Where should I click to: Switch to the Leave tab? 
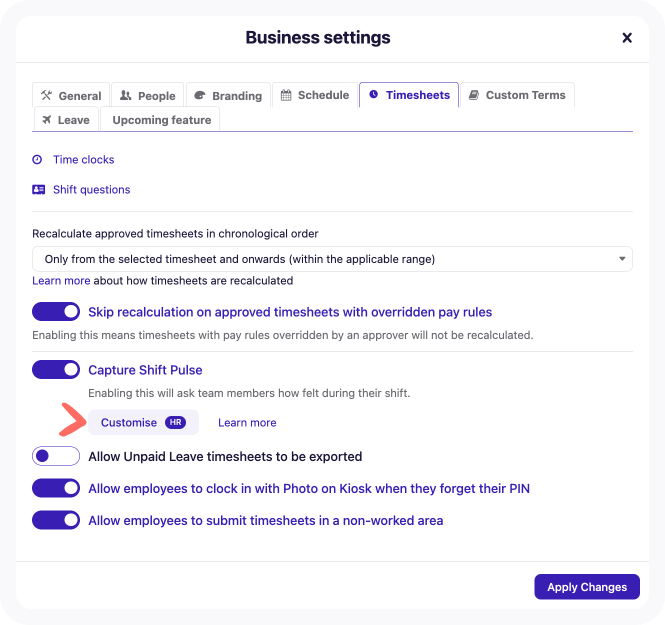pyautogui.click(x=66, y=120)
